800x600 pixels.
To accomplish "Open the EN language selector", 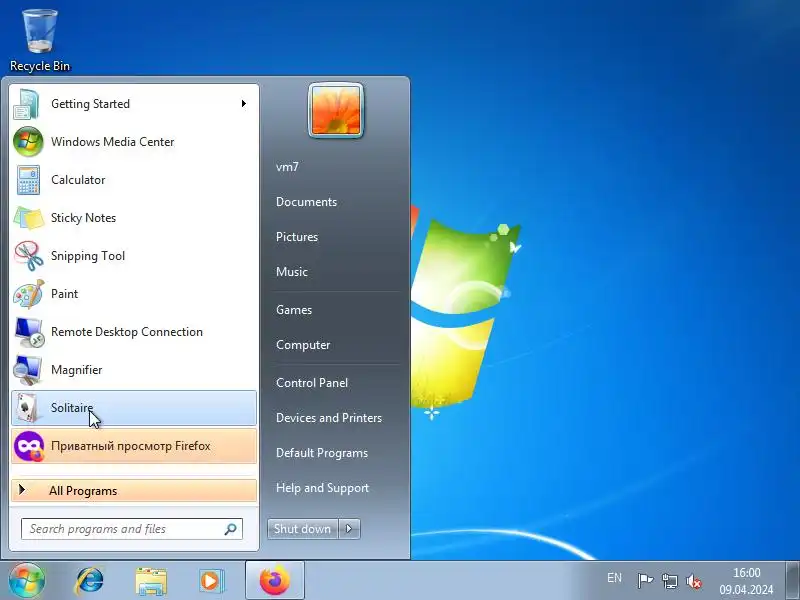I will (614, 578).
